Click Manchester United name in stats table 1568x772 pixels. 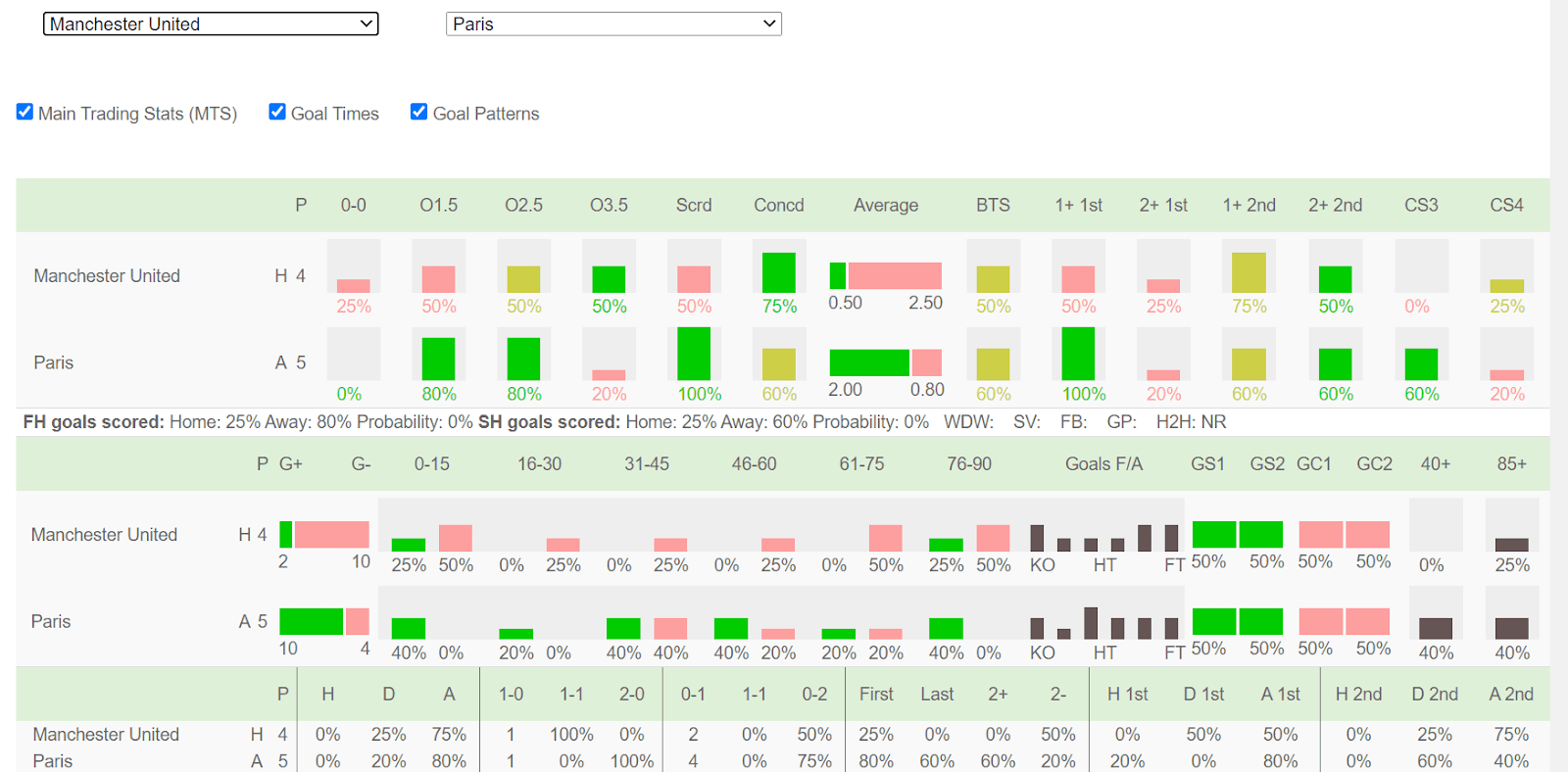click(107, 276)
